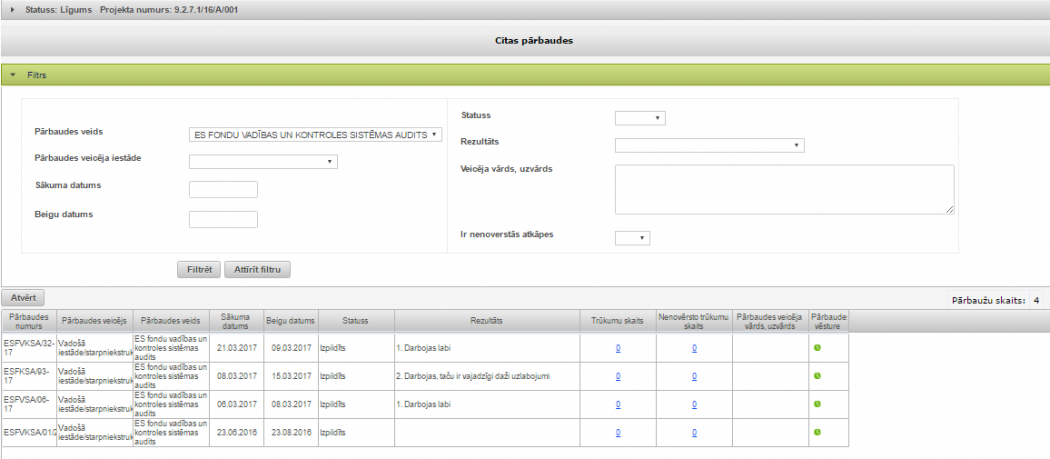Screen dimensions: 1050x459
Task: Click the Filtrēt button
Action: coord(197,270)
